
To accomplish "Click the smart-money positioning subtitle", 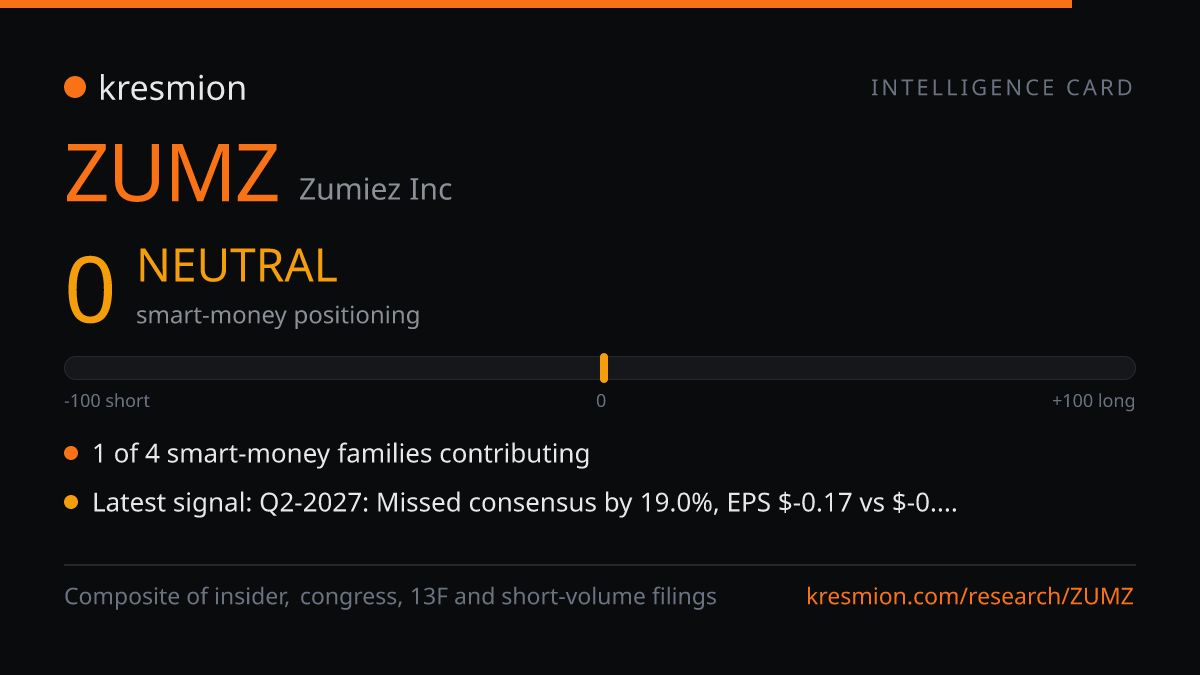I will click(278, 315).
